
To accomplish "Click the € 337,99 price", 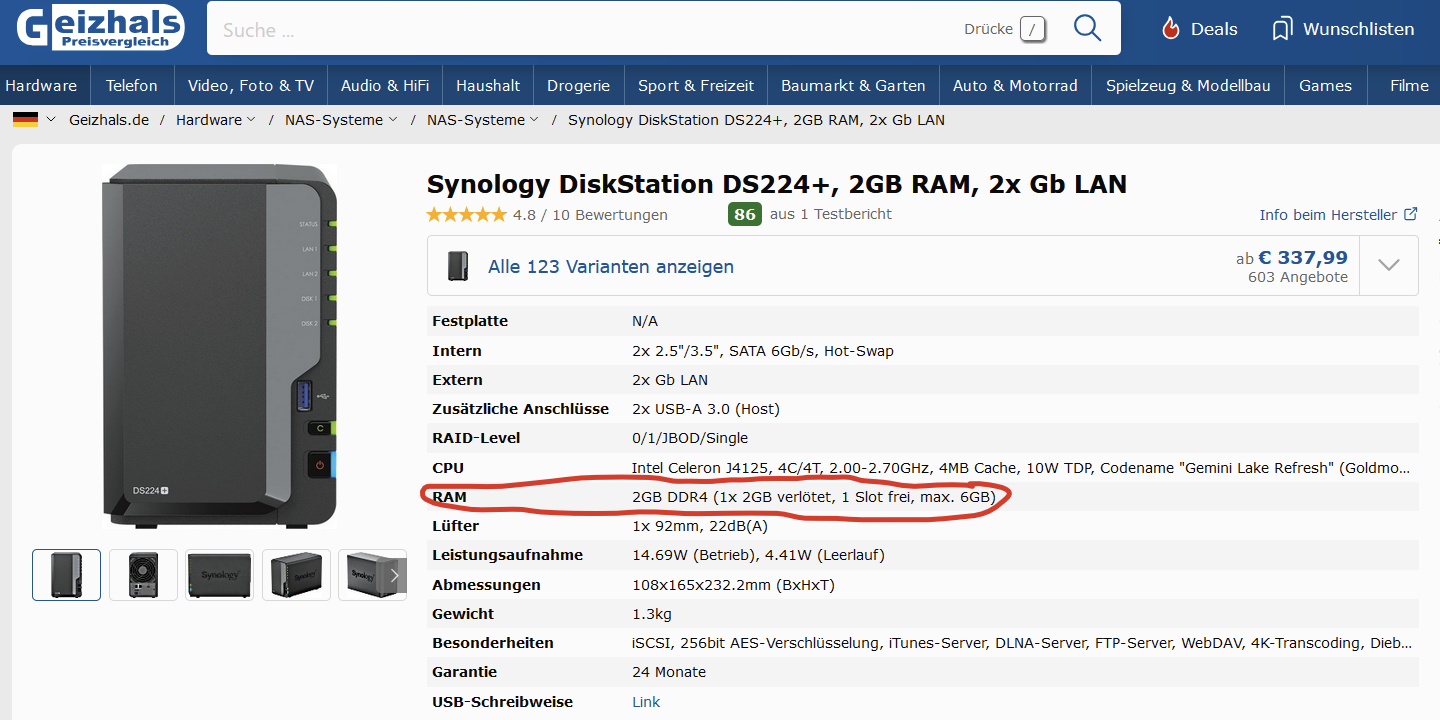I will [1303, 258].
